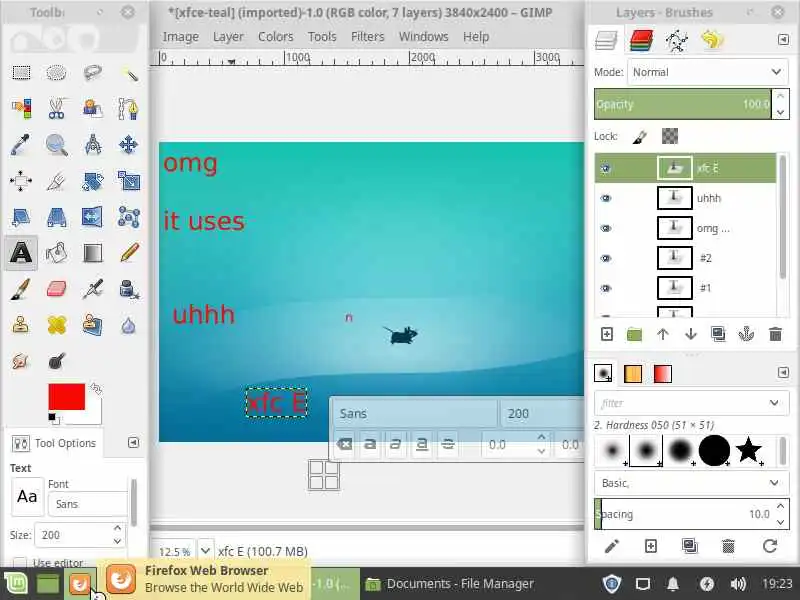The image size is (800, 600).
Task: Select the Measure compass tool
Action: tap(92, 145)
